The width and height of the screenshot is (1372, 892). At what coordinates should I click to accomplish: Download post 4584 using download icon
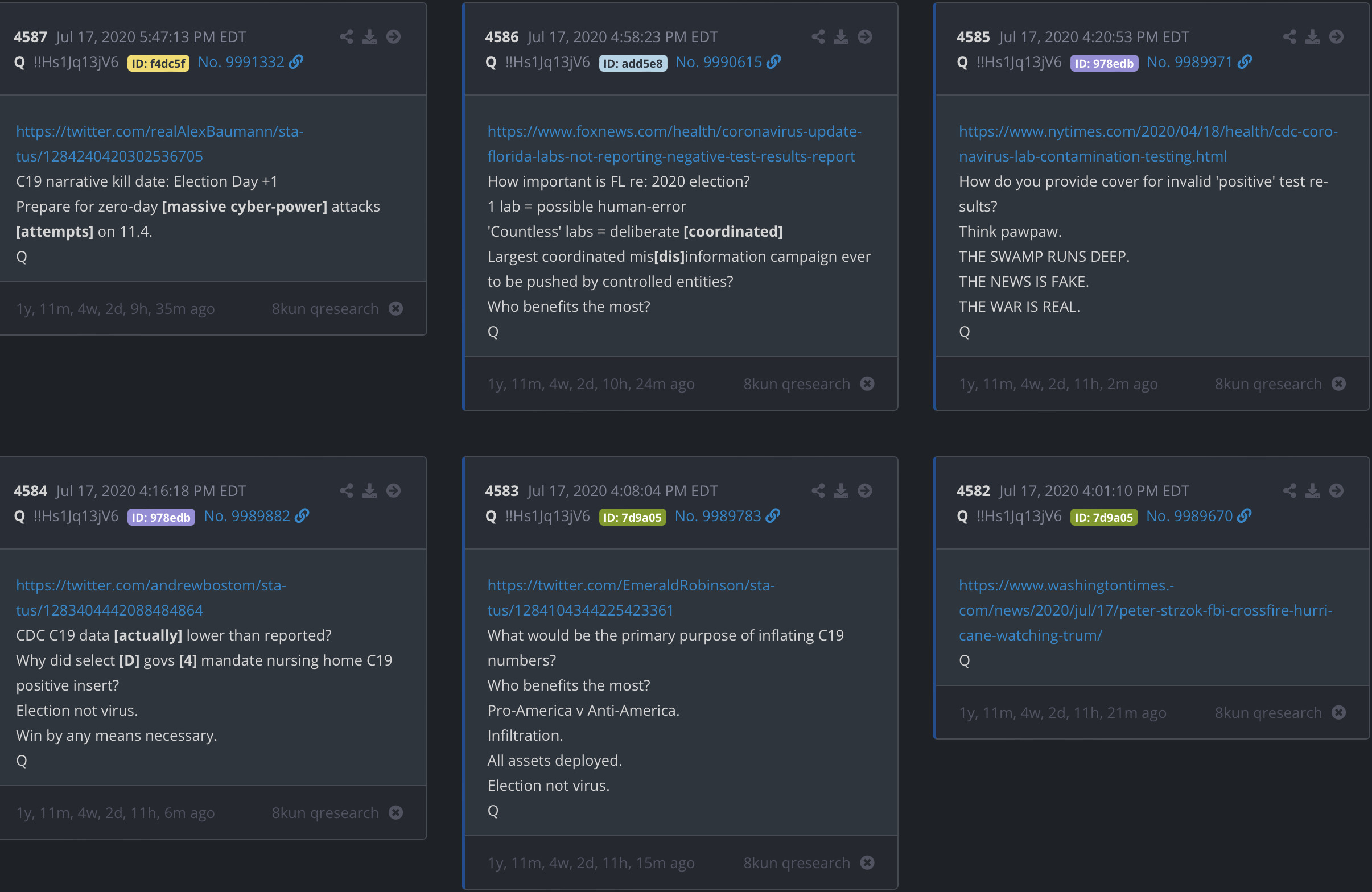369,491
